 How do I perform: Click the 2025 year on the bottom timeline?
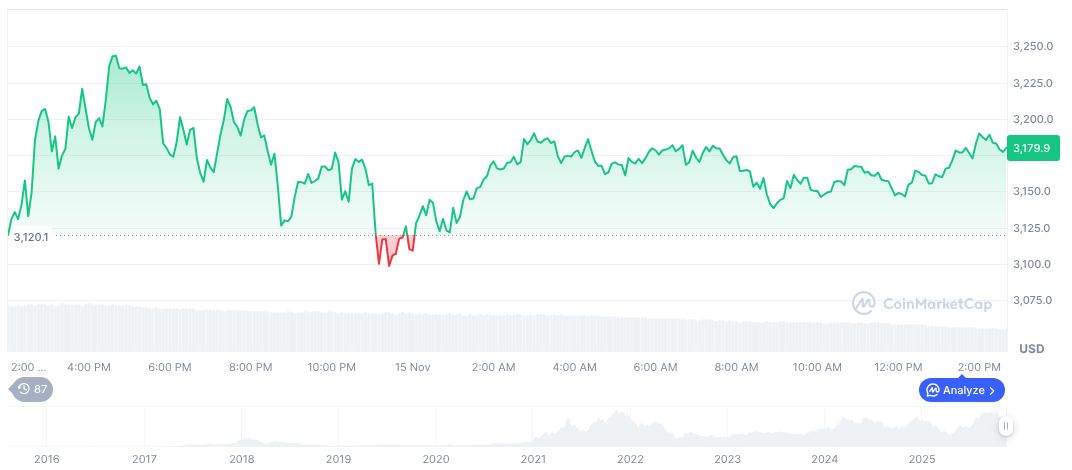(x=923, y=459)
